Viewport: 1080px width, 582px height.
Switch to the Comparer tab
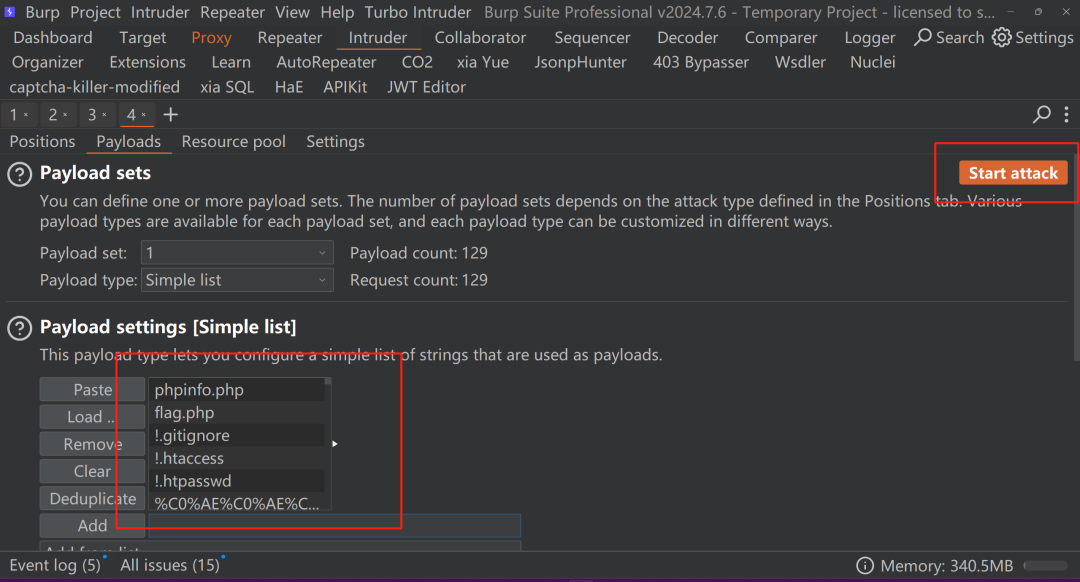(x=781, y=37)
